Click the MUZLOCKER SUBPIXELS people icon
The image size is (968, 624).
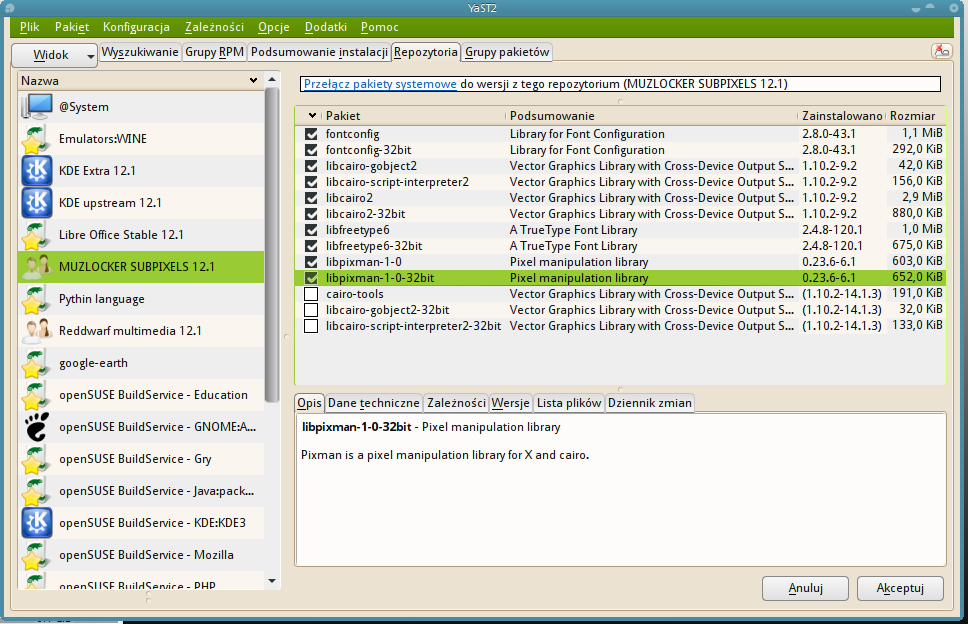coord(36,267)
